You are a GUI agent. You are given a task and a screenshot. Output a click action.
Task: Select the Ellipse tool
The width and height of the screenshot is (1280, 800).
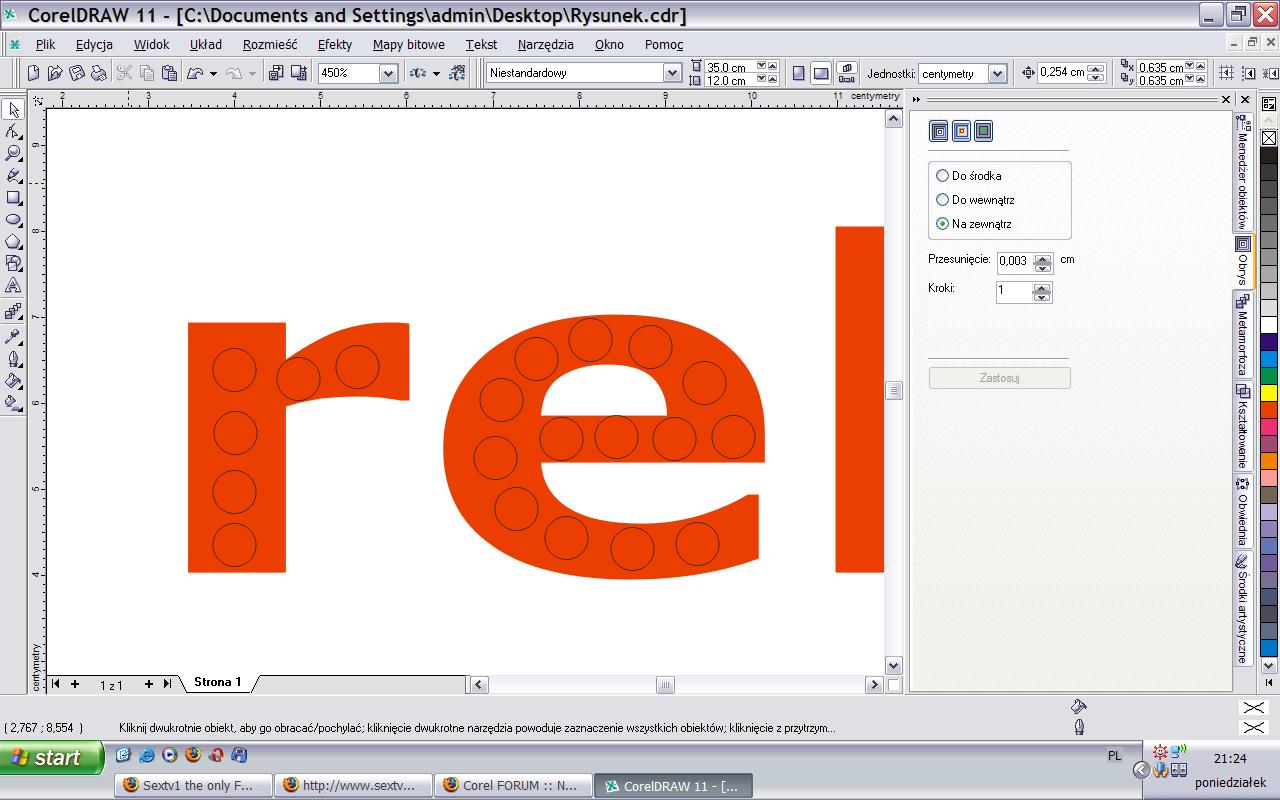click(13, 219)
